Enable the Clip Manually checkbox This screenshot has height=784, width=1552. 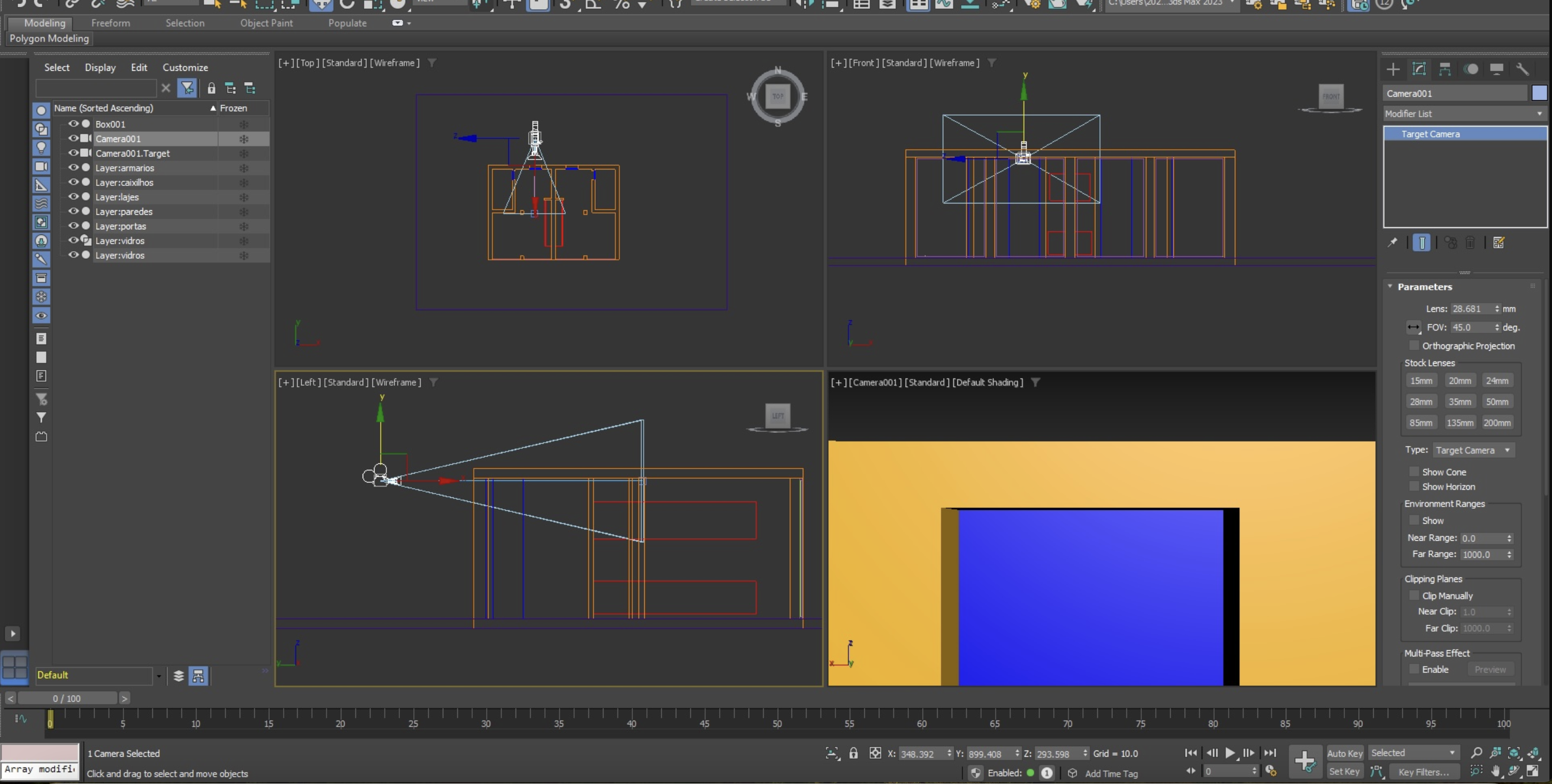click(1414, 595)
